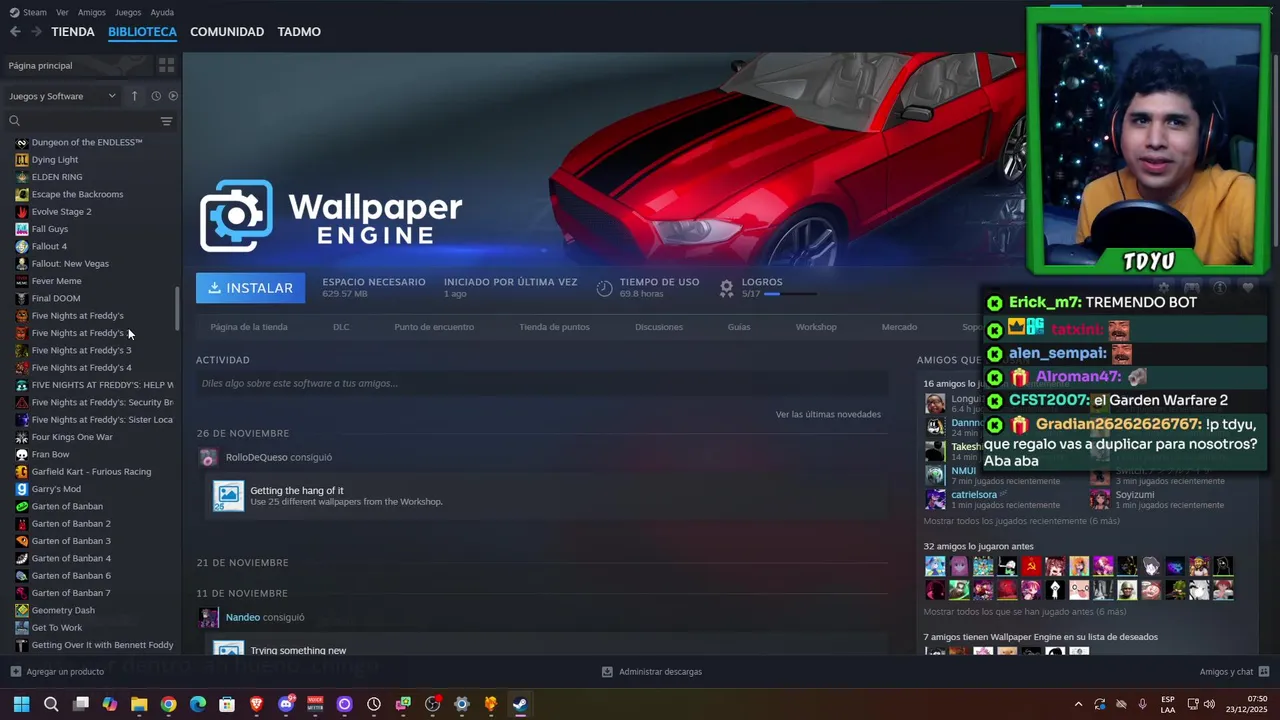Click Página principal button

[78, 65]
